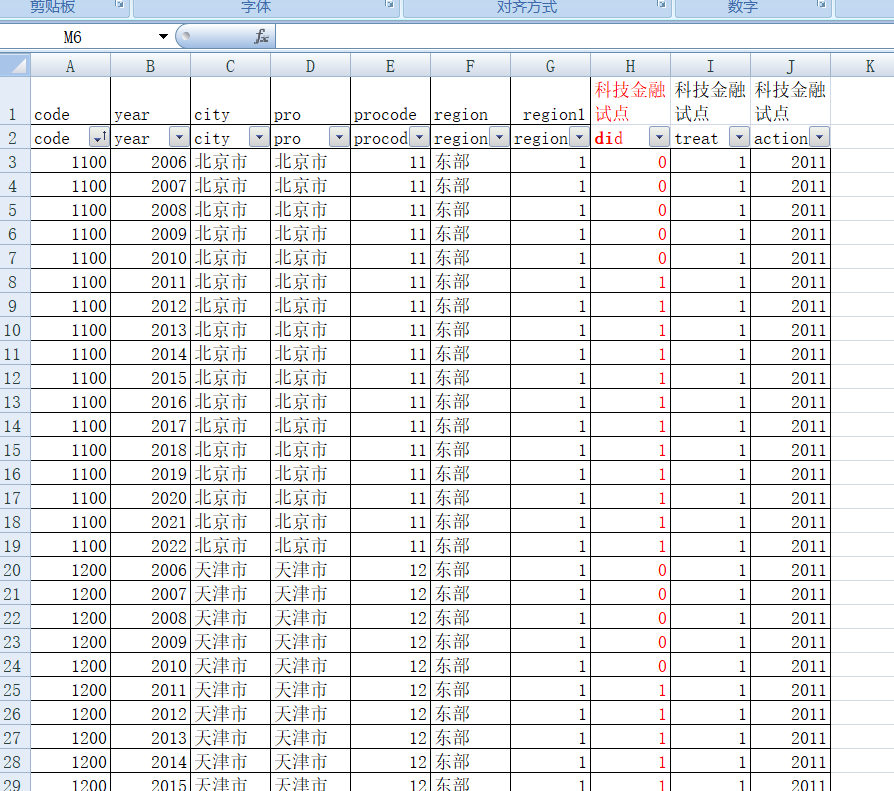Viewport: 894px width, 791px height.
Task: Click year cell 2016 in row 13
Action: click(151, 401)
